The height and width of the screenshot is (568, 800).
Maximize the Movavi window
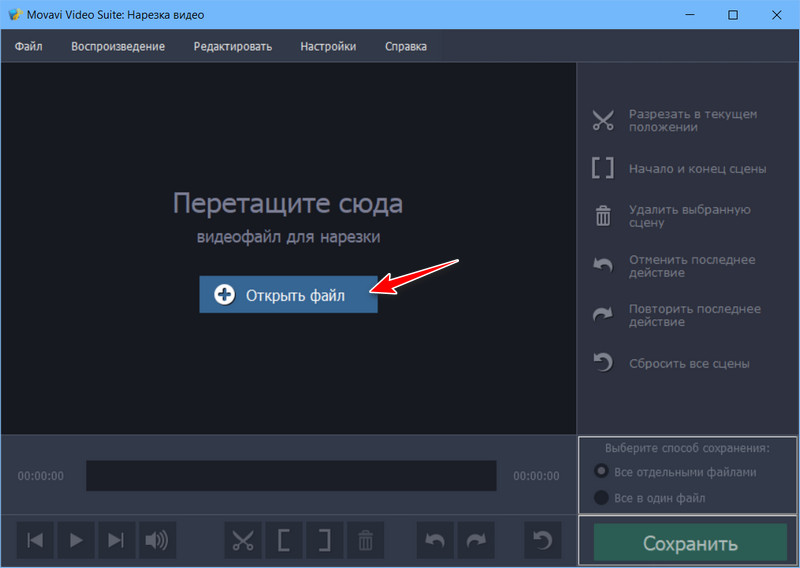(x=733, y=15)
